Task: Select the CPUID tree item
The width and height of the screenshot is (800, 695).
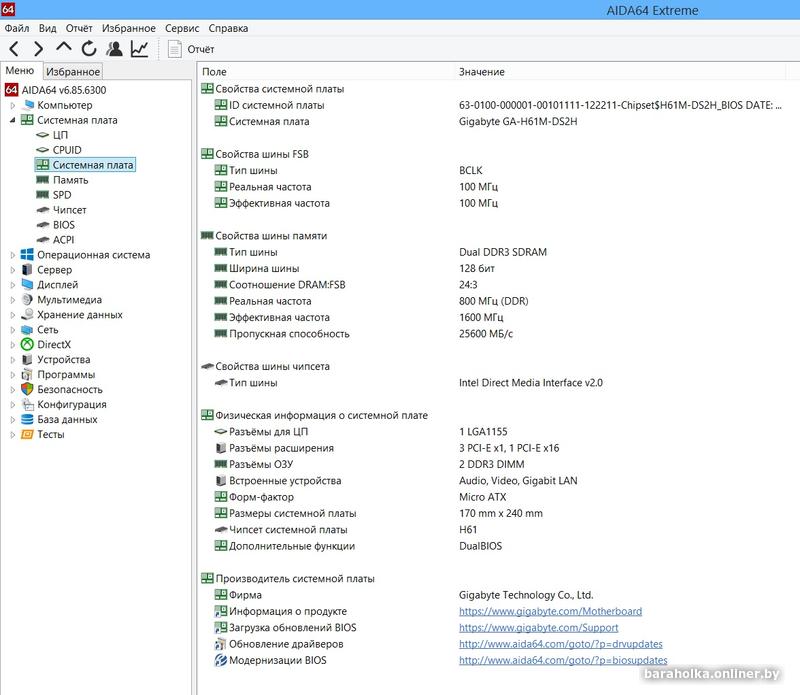Action: tap(67, 150)
